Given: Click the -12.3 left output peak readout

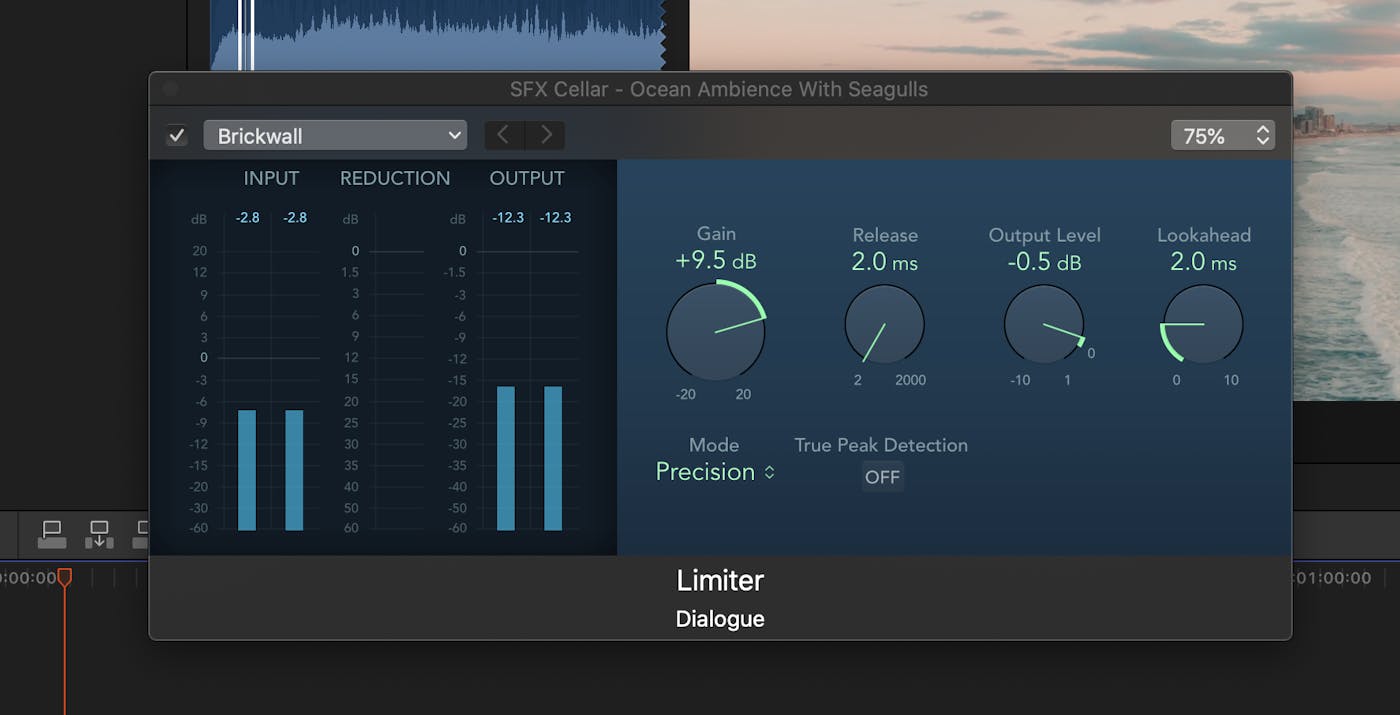Looking at the screenshot, I should click(508, 217).
